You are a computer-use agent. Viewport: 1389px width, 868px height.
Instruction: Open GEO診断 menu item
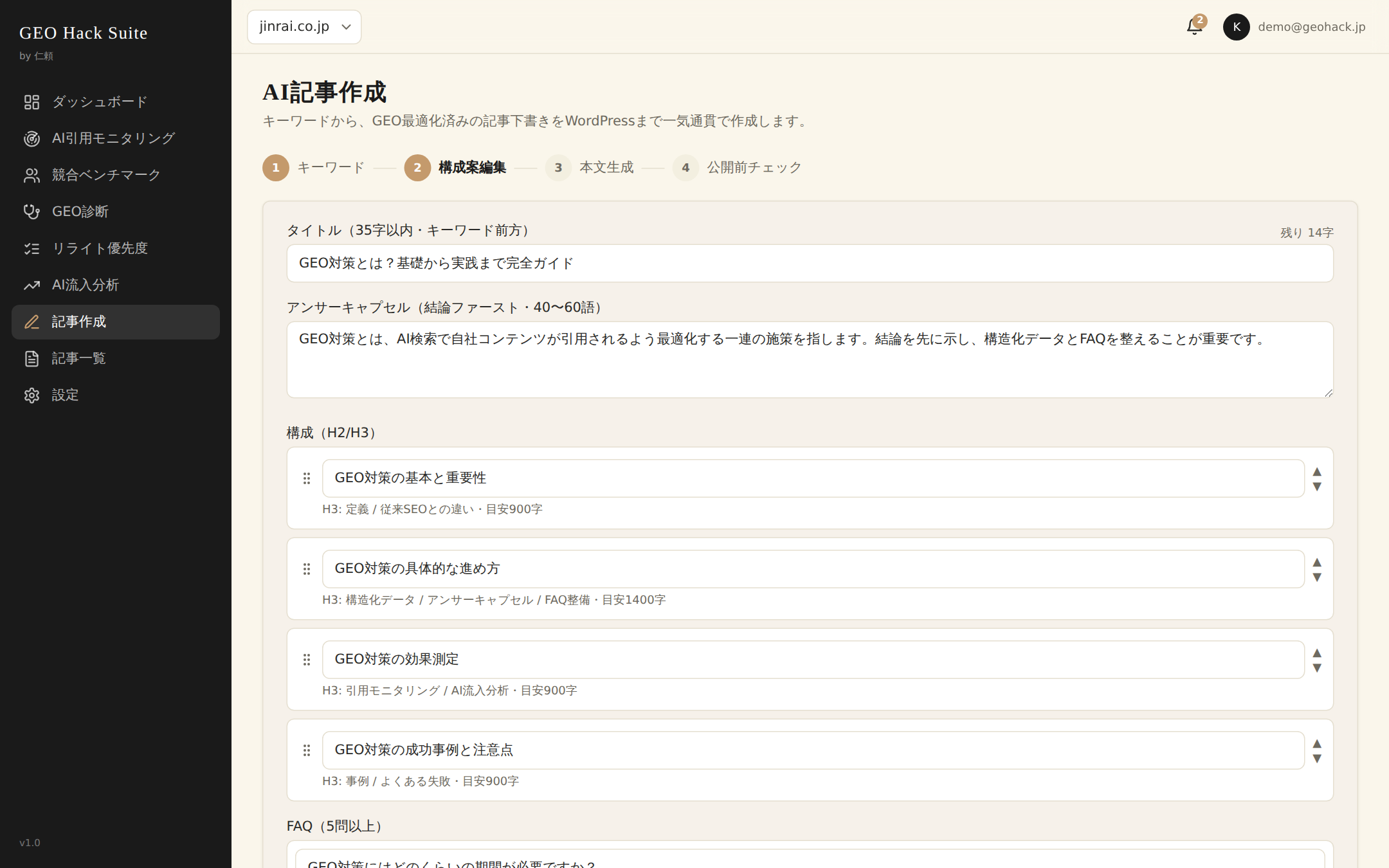(x=116, y=212)
